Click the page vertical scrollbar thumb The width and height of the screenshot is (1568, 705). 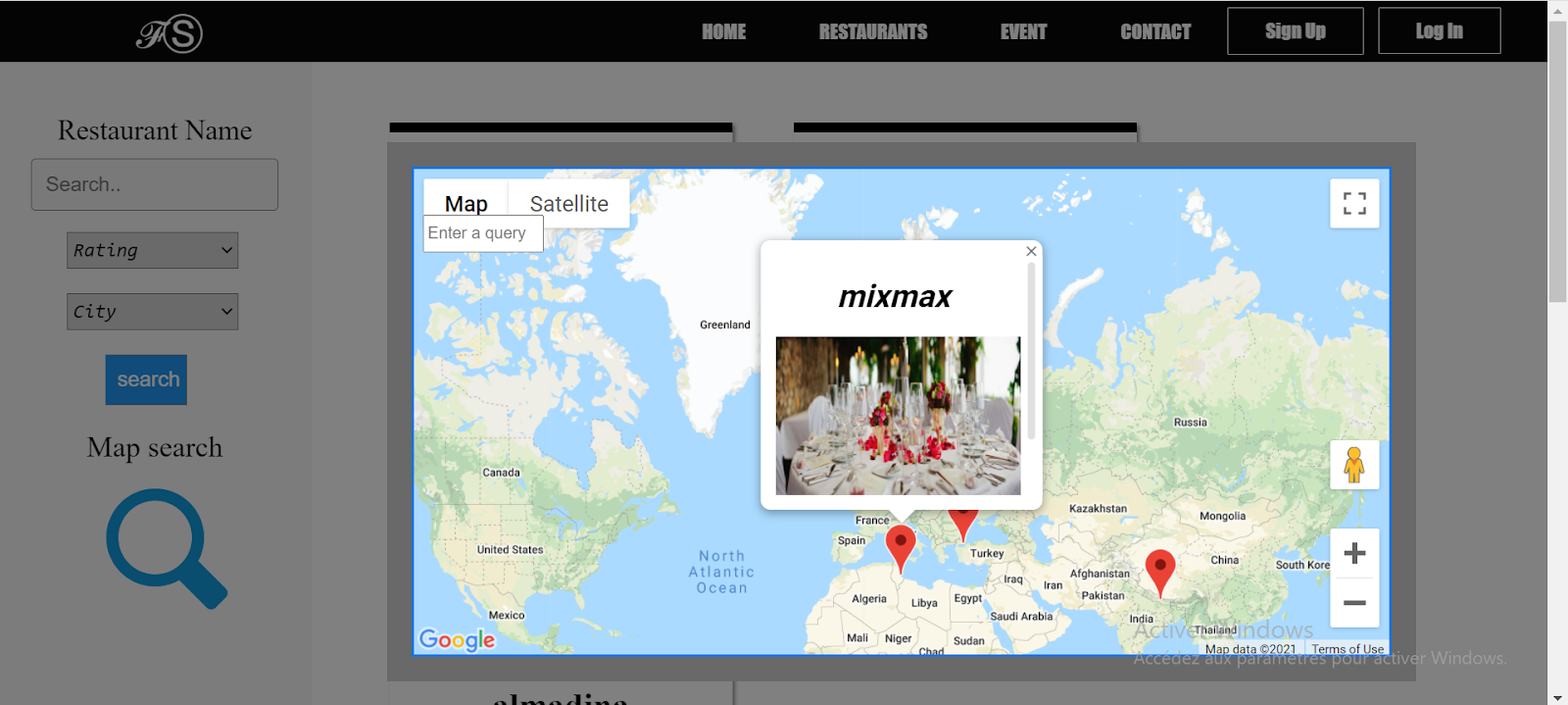1557,162
